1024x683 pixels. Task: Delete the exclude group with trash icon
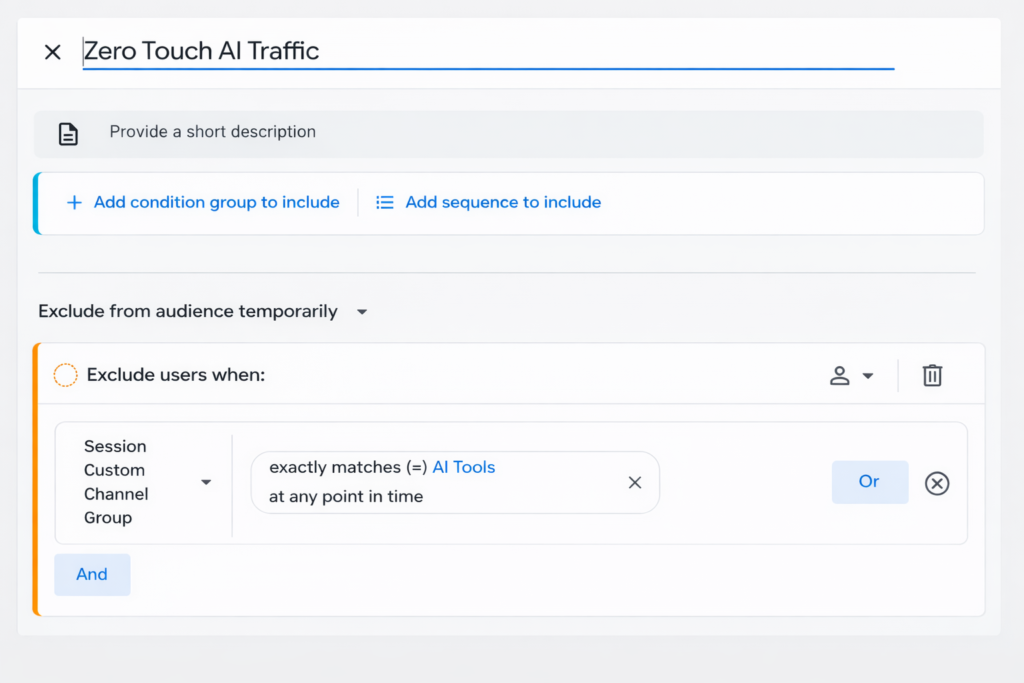pyautogui.click(x=932, y=376)
